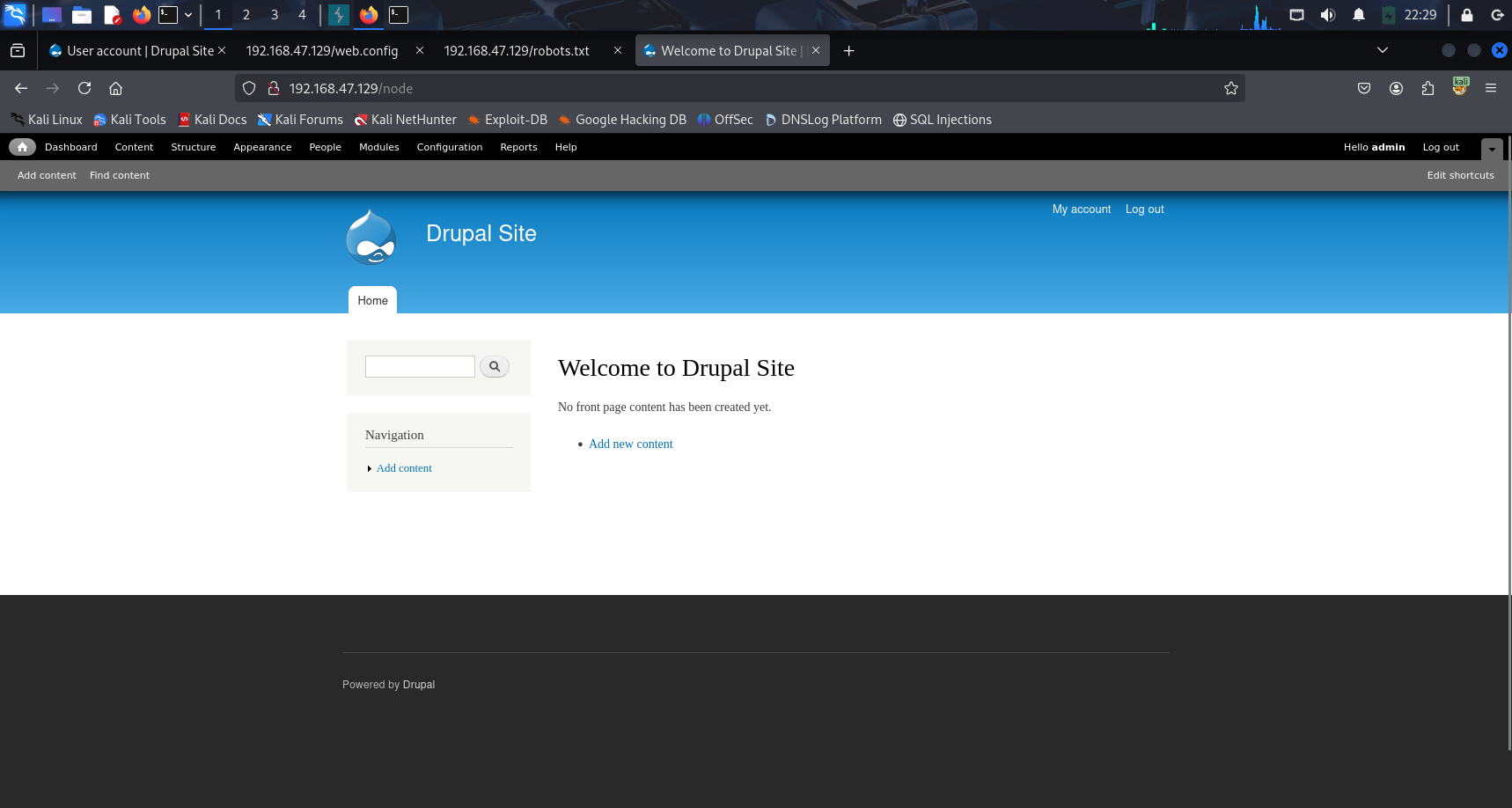The image size is (1512, 808).
Task: Expand the Add content navigation arrow
Action: tap(370, 468)
